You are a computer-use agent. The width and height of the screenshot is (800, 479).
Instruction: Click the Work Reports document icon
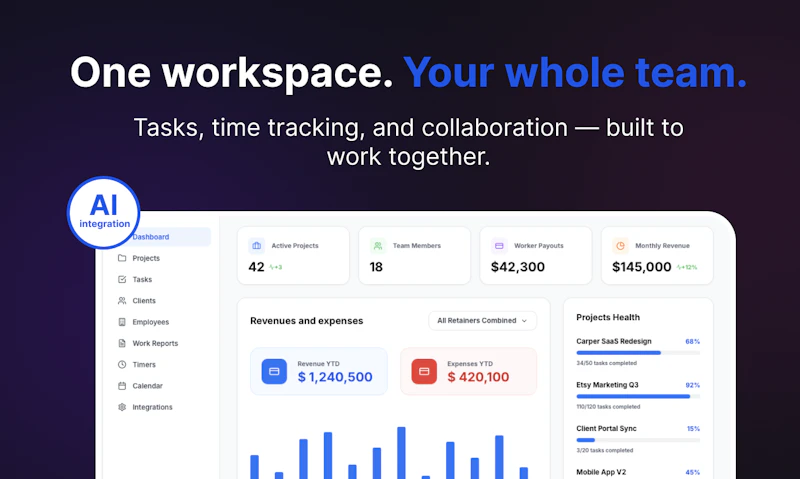122,344
